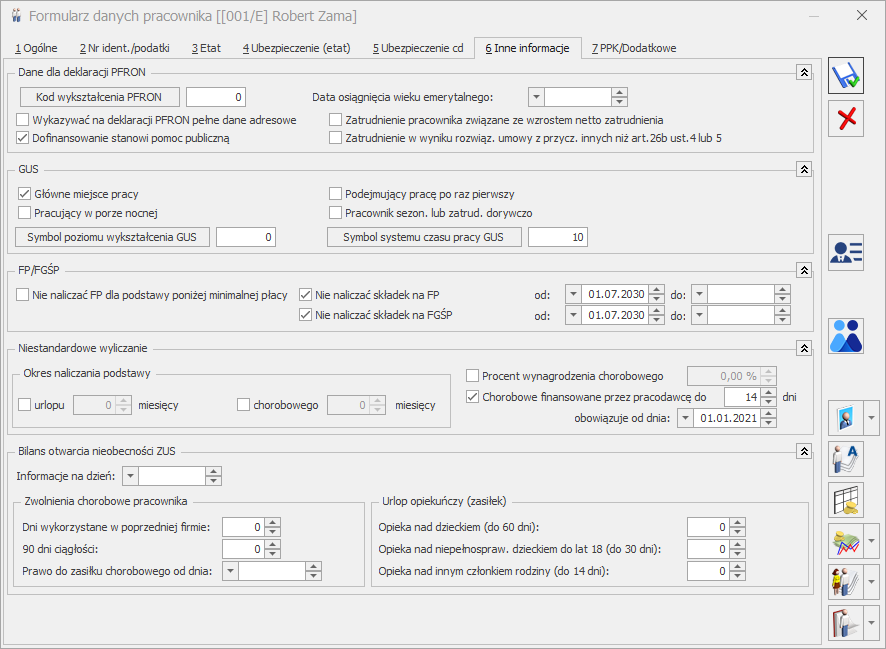Click the 'Kod wykształcenia PFRON' button
886x649 pixels.
(x=99, y=97)
